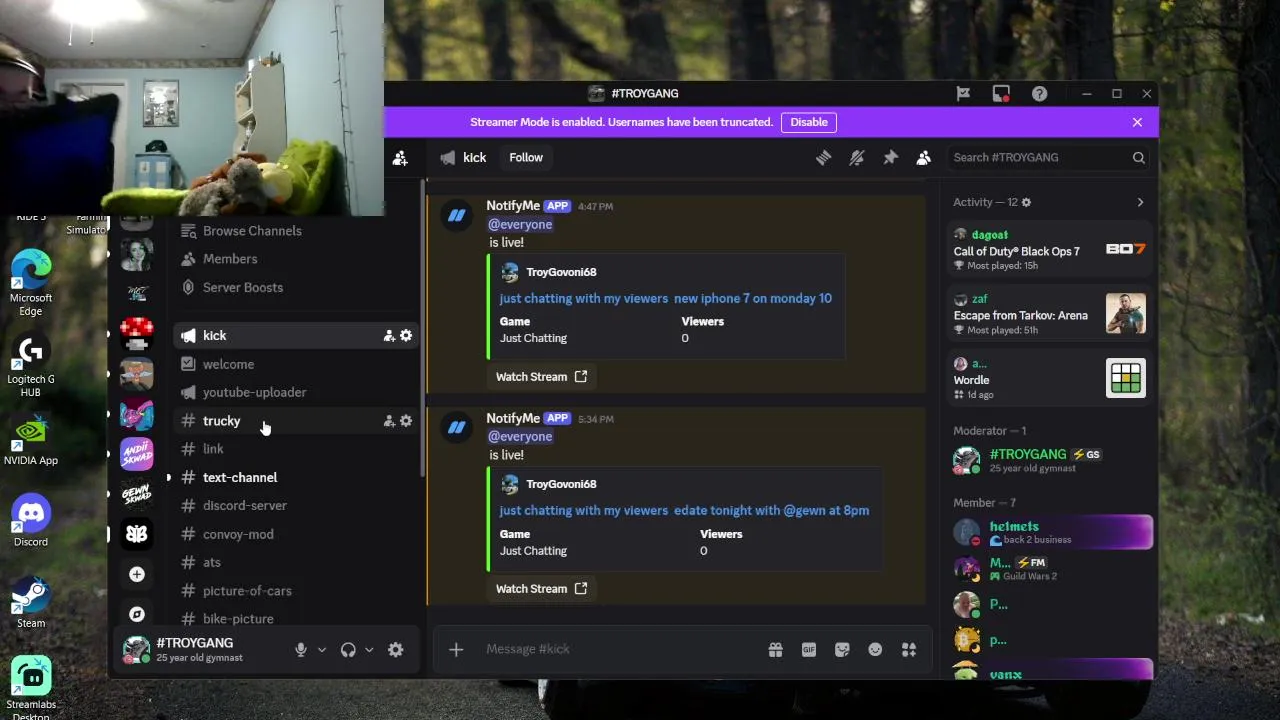Create invite for the trucky channel
Image resolution: width=1280 pixels, height=720 pixels.
pyautogui.click(x=389, y=421)
